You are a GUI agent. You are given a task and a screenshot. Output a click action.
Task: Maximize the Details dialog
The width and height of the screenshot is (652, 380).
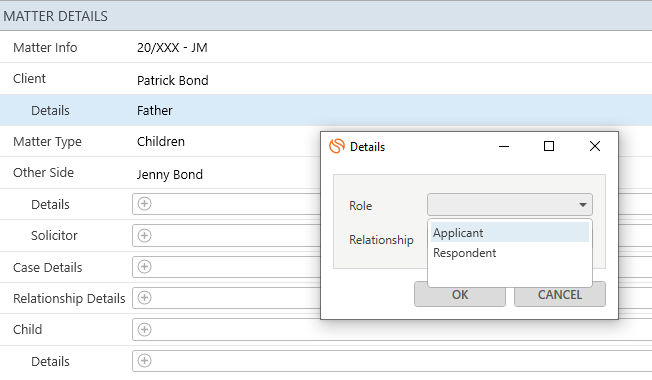[549, 146]
